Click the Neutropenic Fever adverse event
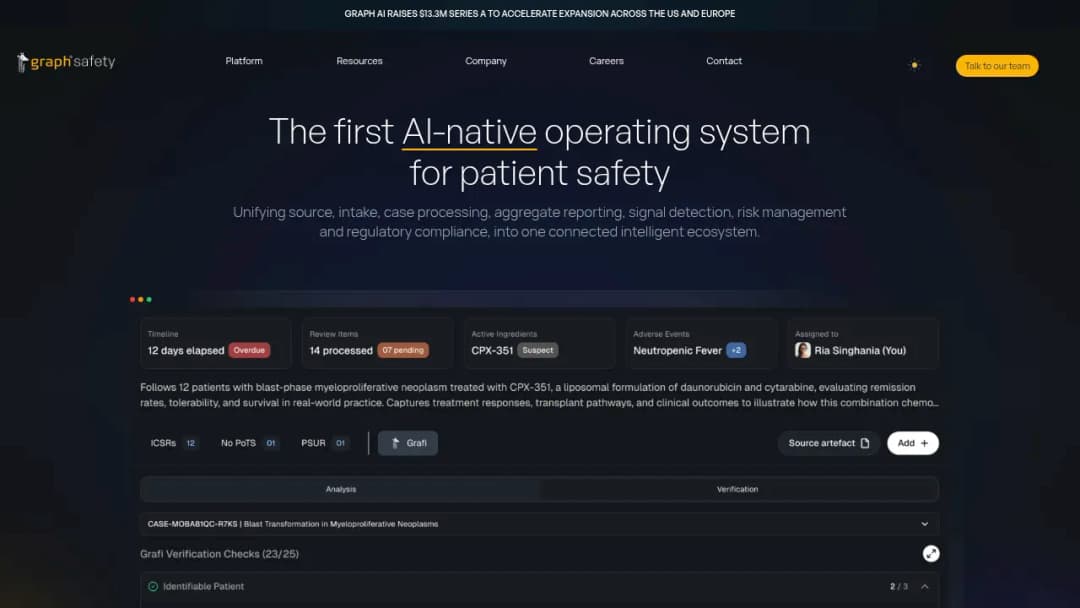 point(678,350)
